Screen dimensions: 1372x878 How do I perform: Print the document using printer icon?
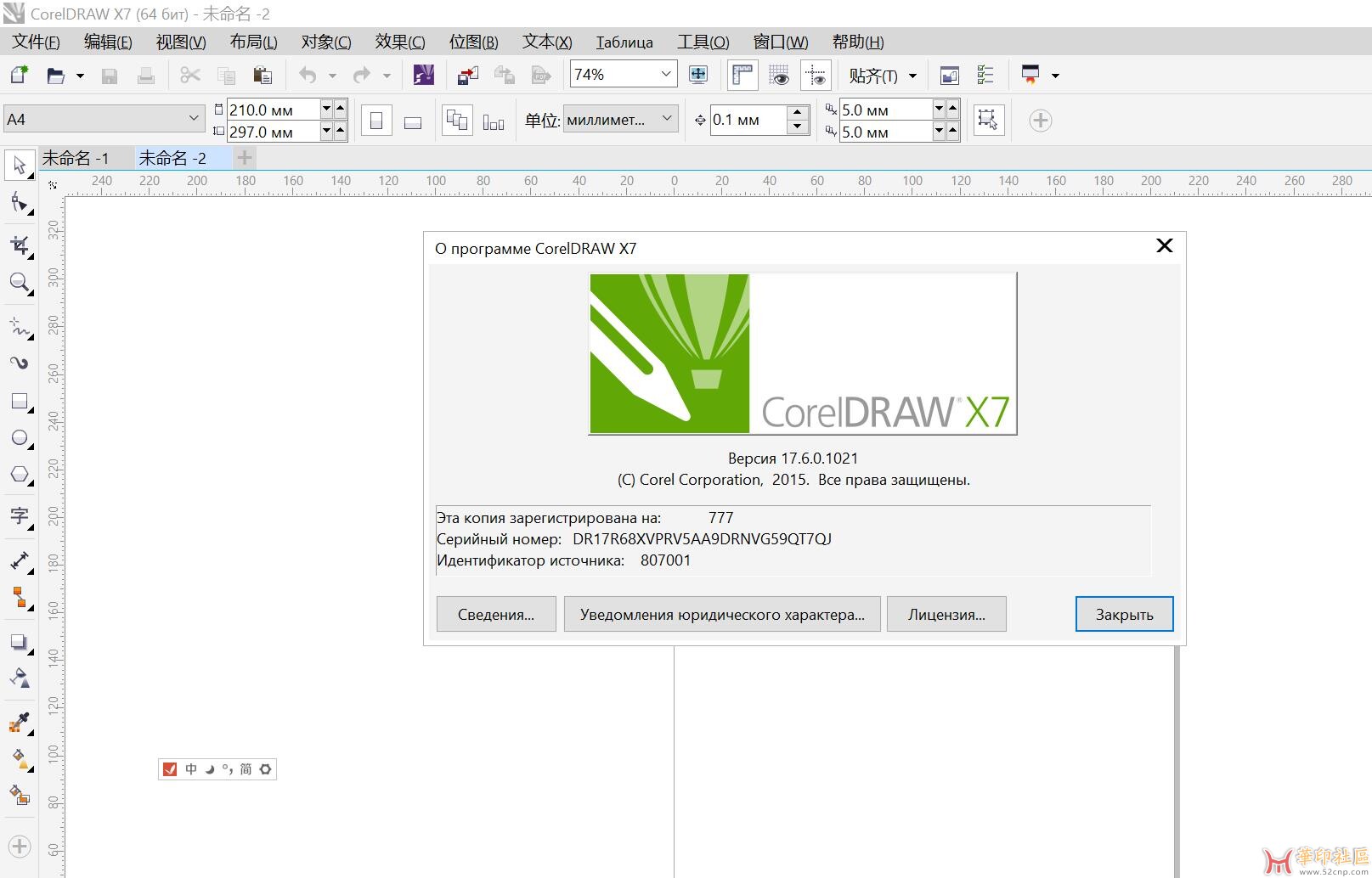146,76
